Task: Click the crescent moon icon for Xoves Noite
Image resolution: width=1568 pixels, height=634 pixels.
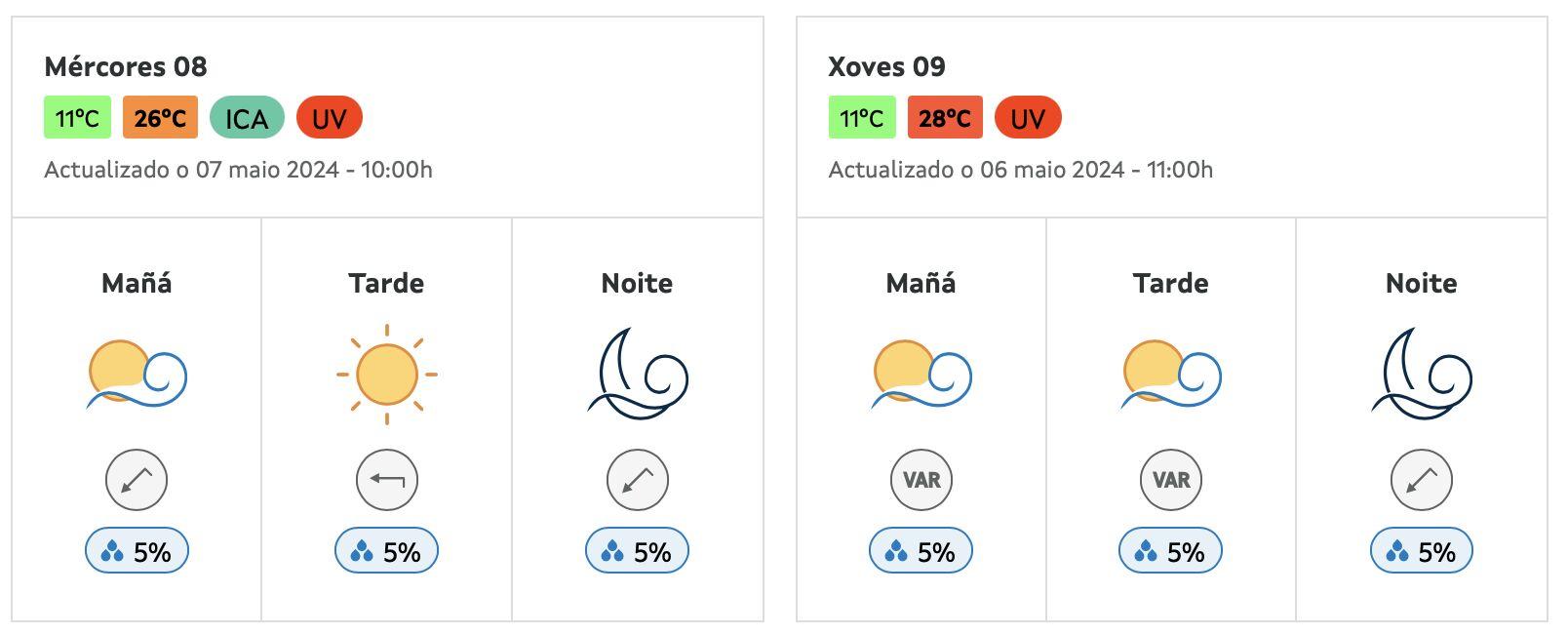Action: click(x=1423, y=374)
